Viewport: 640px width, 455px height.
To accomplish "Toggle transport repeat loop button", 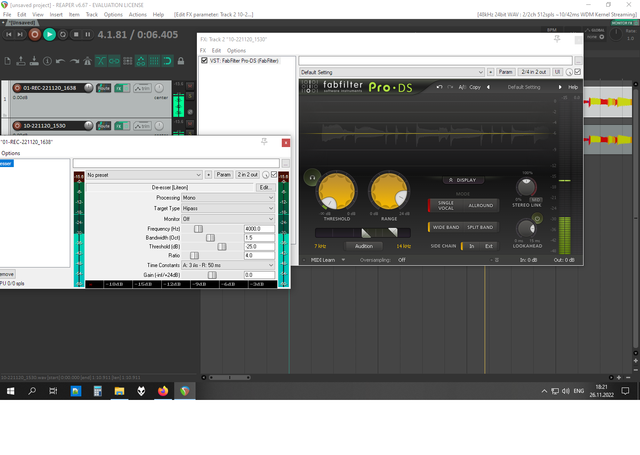I will (63, 35).
